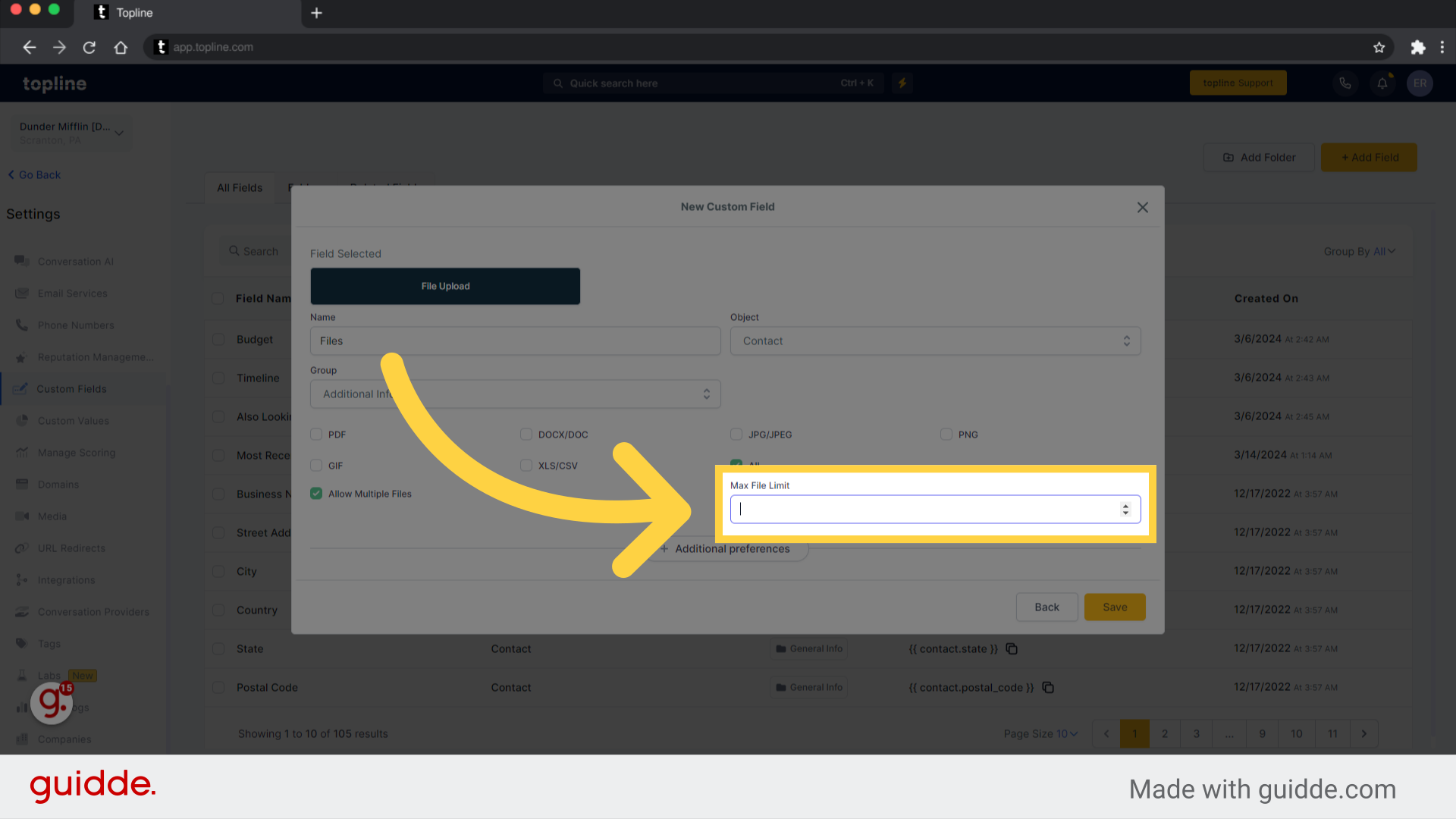Click the user avatar icon top right
This screenshot has width=1456, height=819.
(1420, 83)
